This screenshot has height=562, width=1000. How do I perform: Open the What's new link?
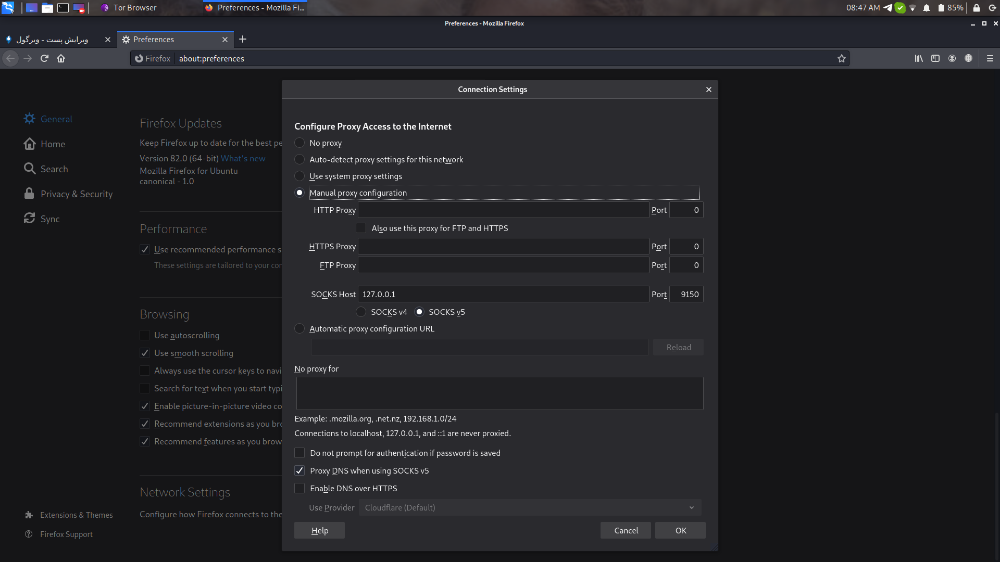(x=243, y=158)
